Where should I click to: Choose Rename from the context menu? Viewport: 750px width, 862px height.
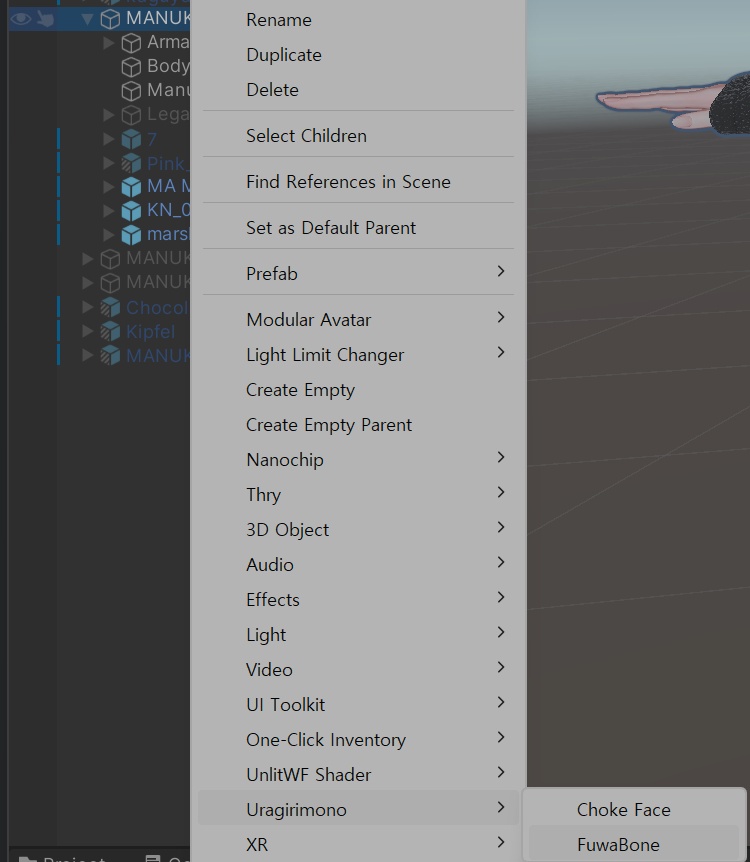click(x=357, y=20)
